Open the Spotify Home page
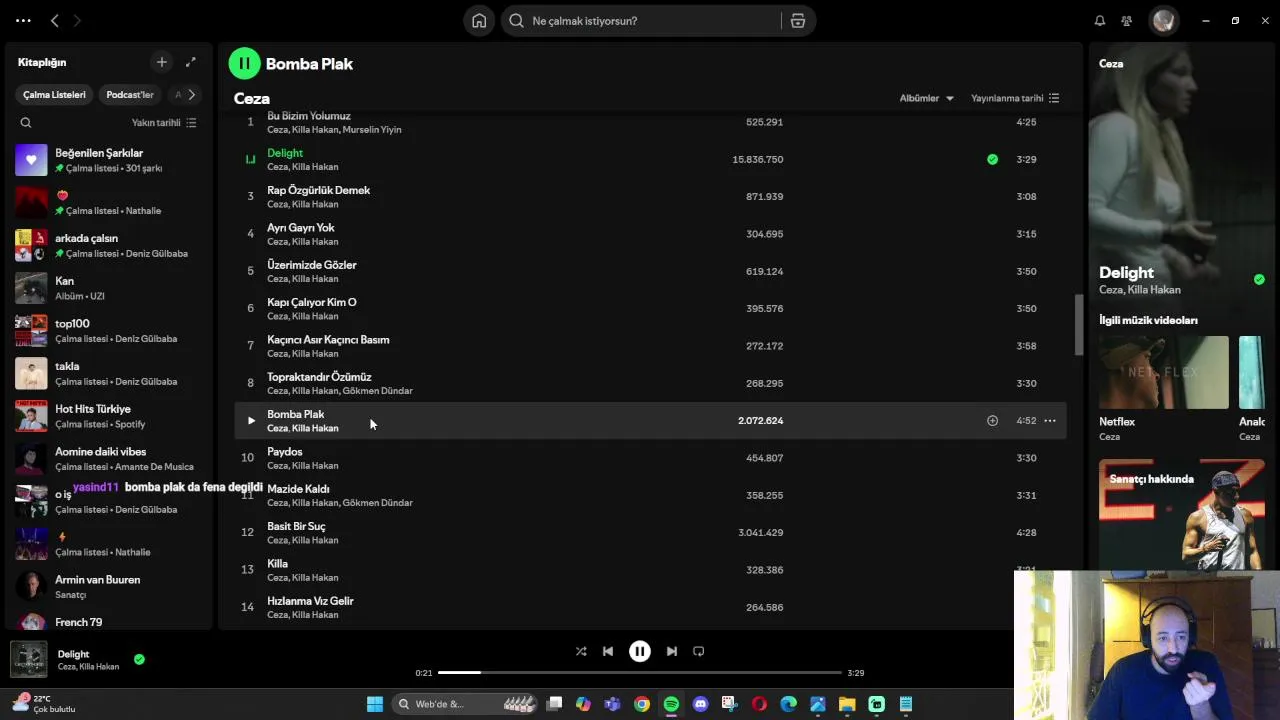Image resolution: width=1280 pixels, height=720 pixels. tap(479, 21)
